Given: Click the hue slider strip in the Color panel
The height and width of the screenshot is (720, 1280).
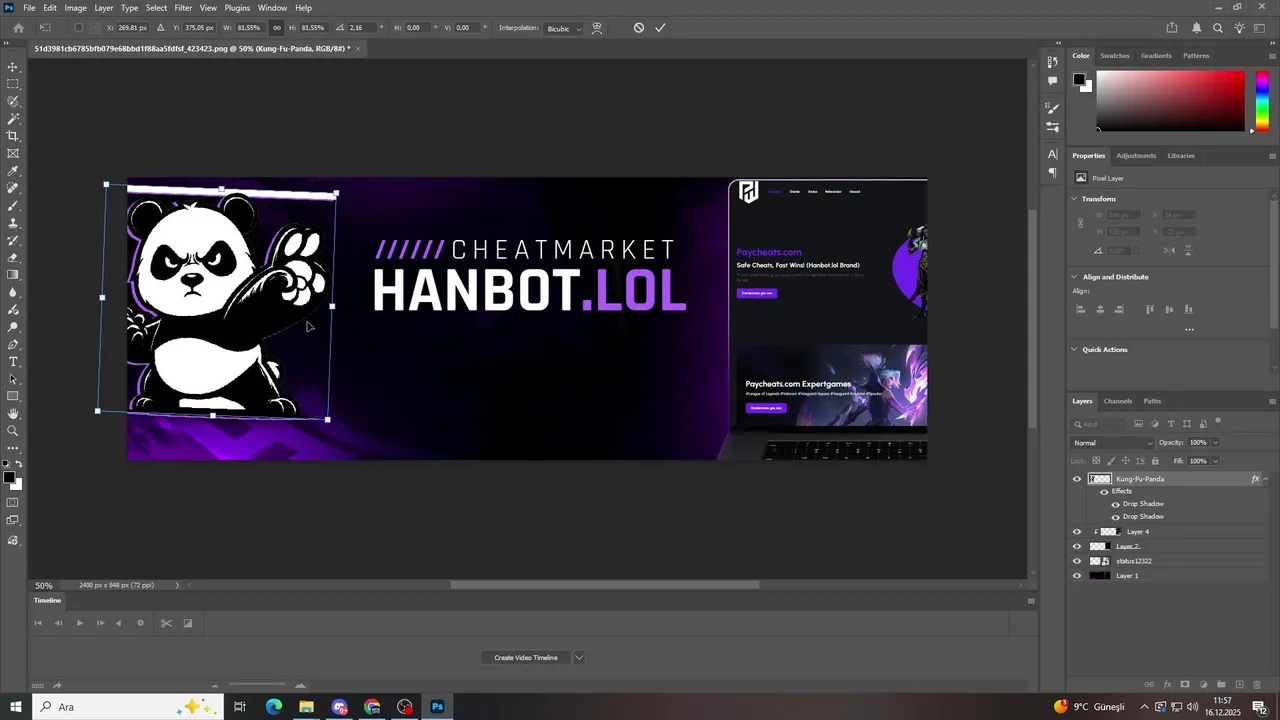Looking at the screenshot, I should pyautogui.click(x=1262, y=100).
